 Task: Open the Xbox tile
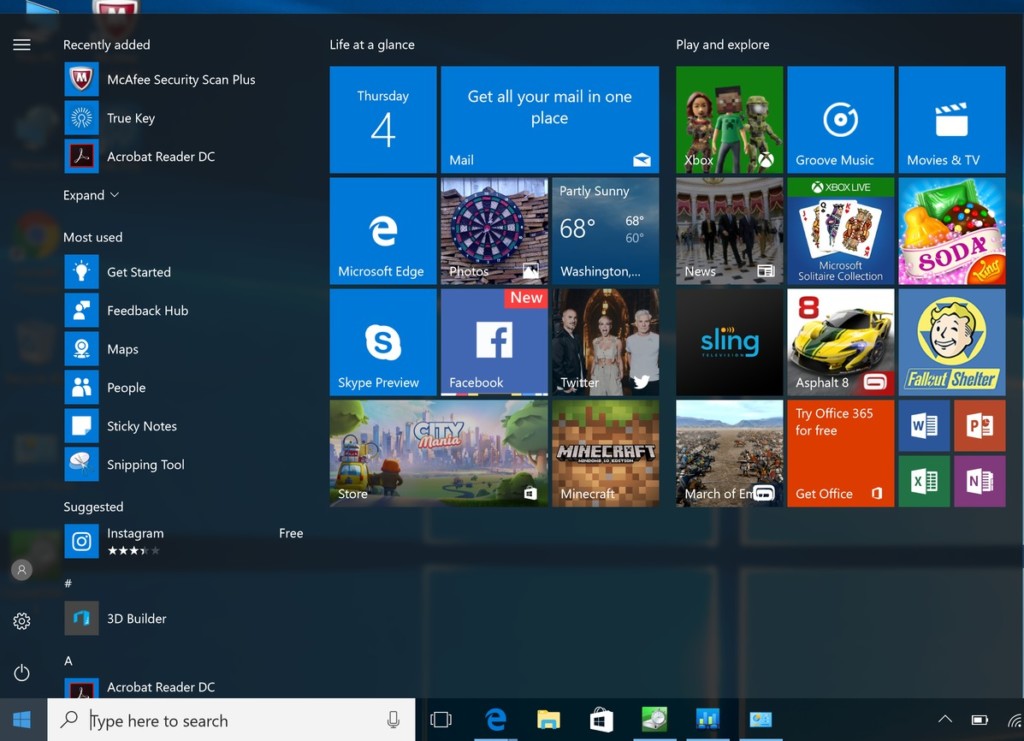[x=729, y=119]
